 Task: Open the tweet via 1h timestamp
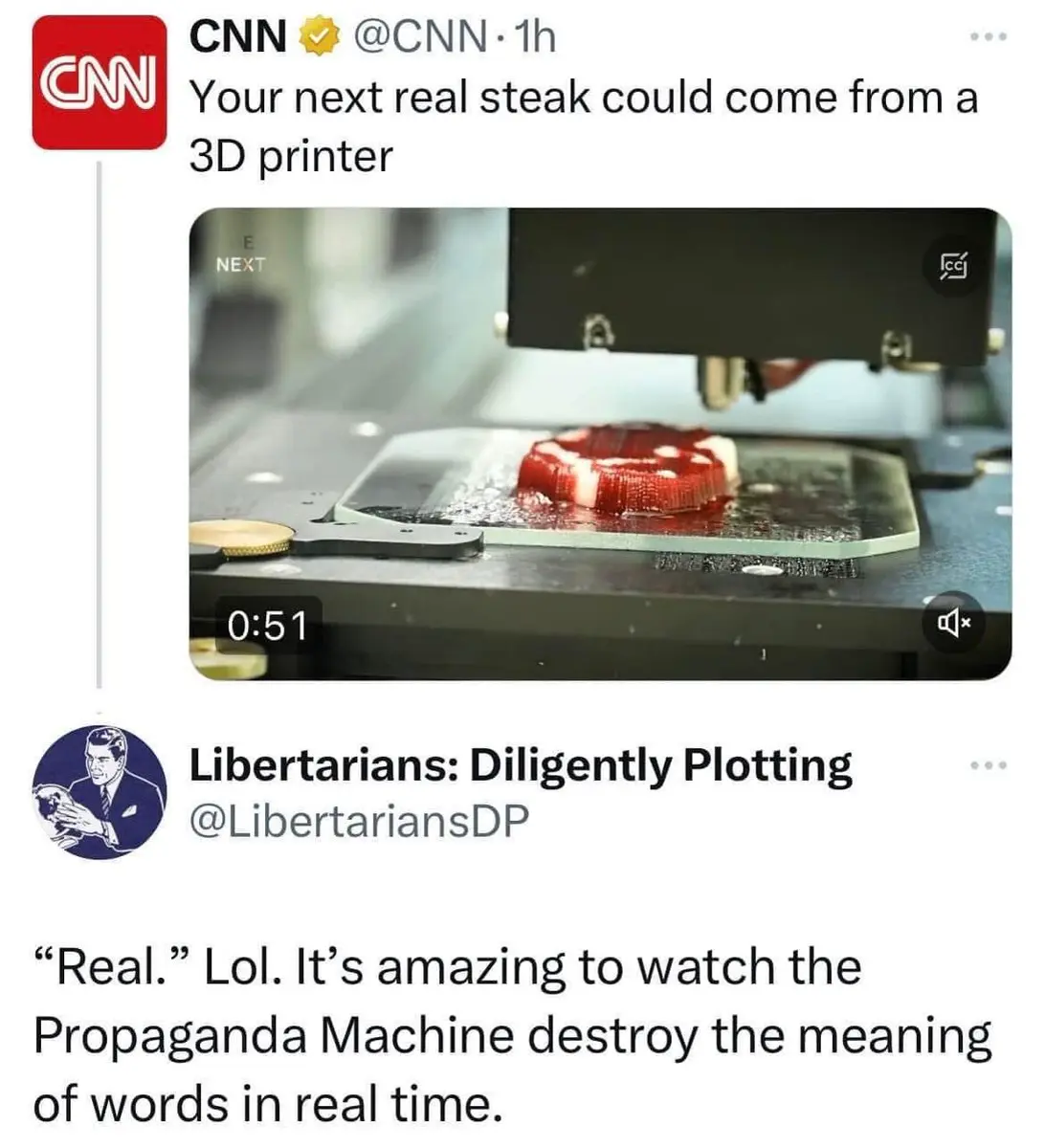[x=534, y=37]
